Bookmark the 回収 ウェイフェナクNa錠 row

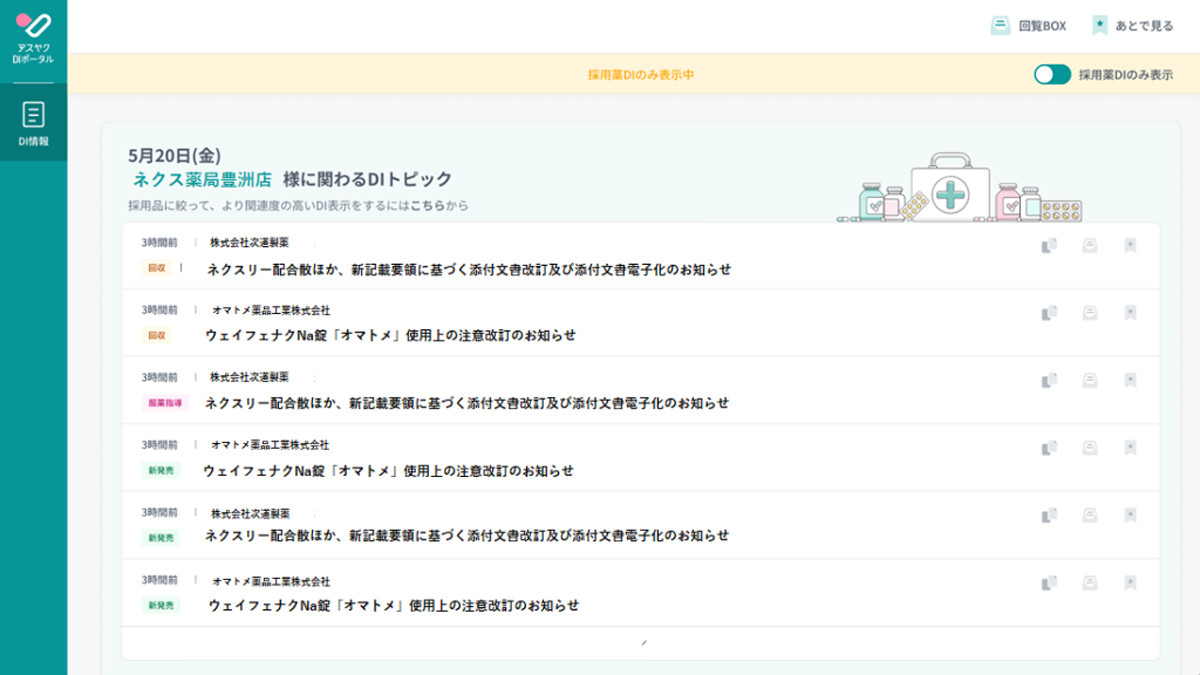click(1130, 313)
